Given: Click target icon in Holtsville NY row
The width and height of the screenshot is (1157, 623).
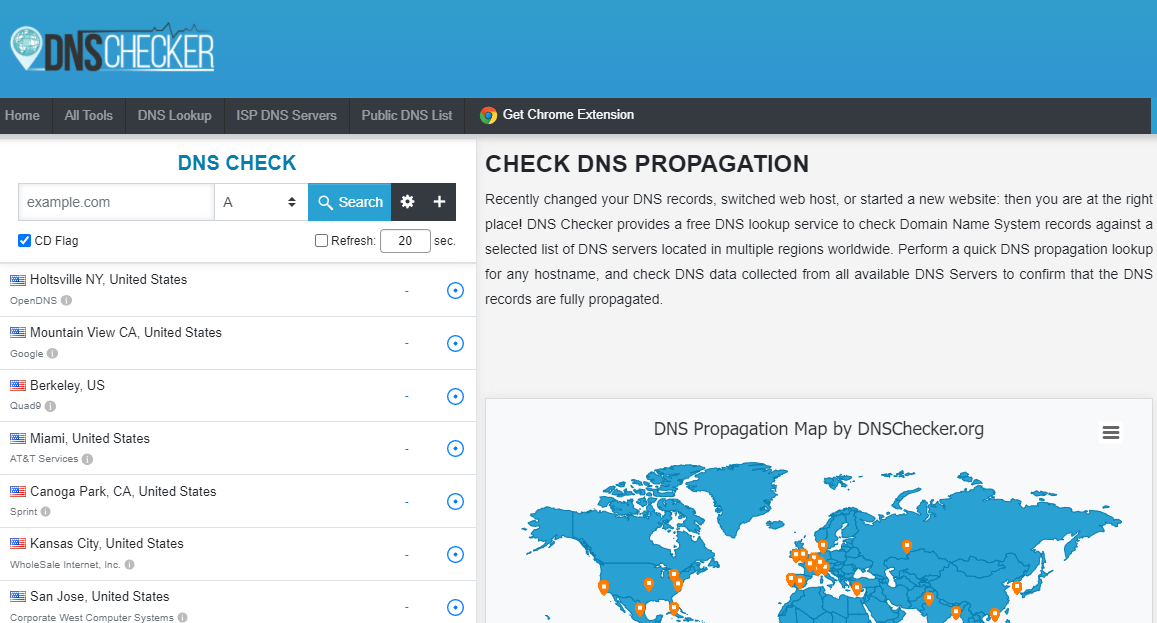Looking at the screenshot, I should pyautogui.click(x=455, y=291).
